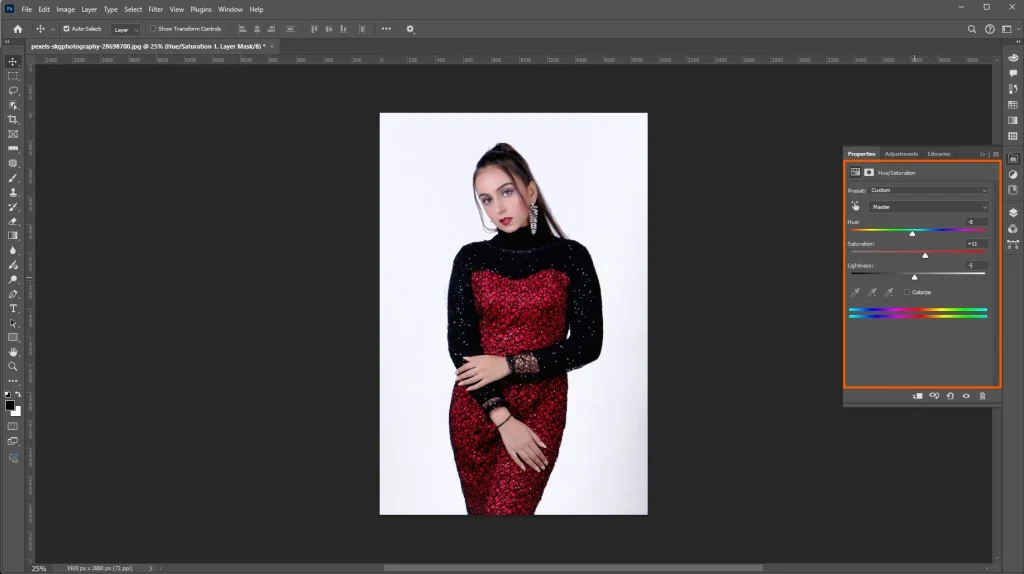Toggle adjustment layer visibility eye icon

click(967, 396)
